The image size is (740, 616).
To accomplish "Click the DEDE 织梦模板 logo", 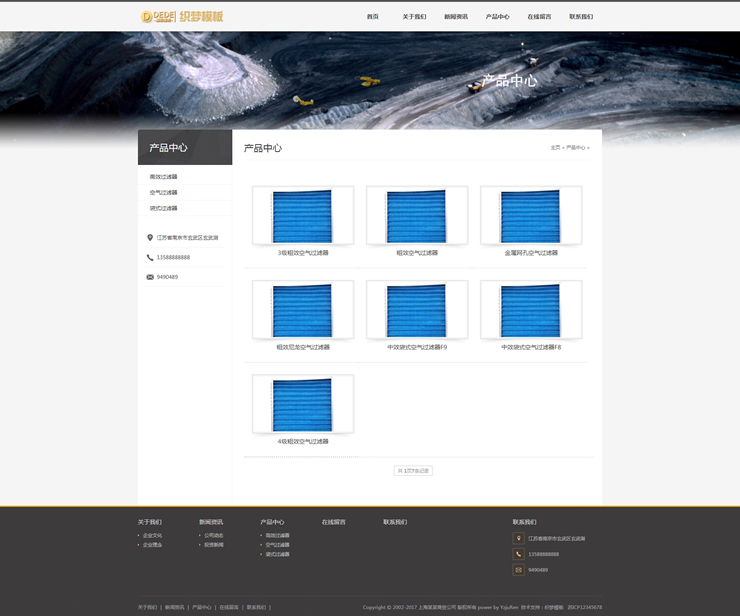I will tap(182, 16).
